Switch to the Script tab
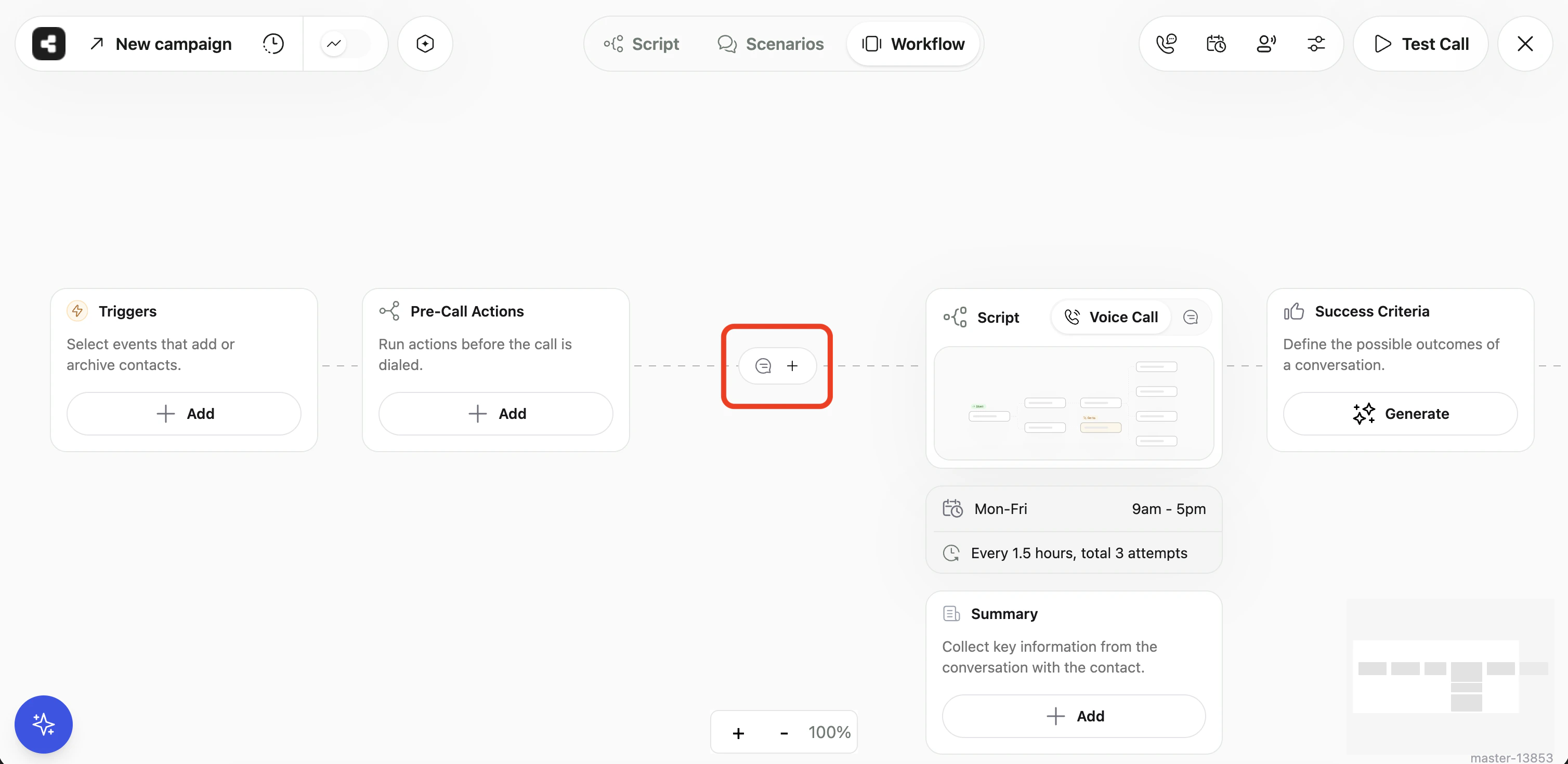This screenshot has height=764, width=1568. (642, 43)
